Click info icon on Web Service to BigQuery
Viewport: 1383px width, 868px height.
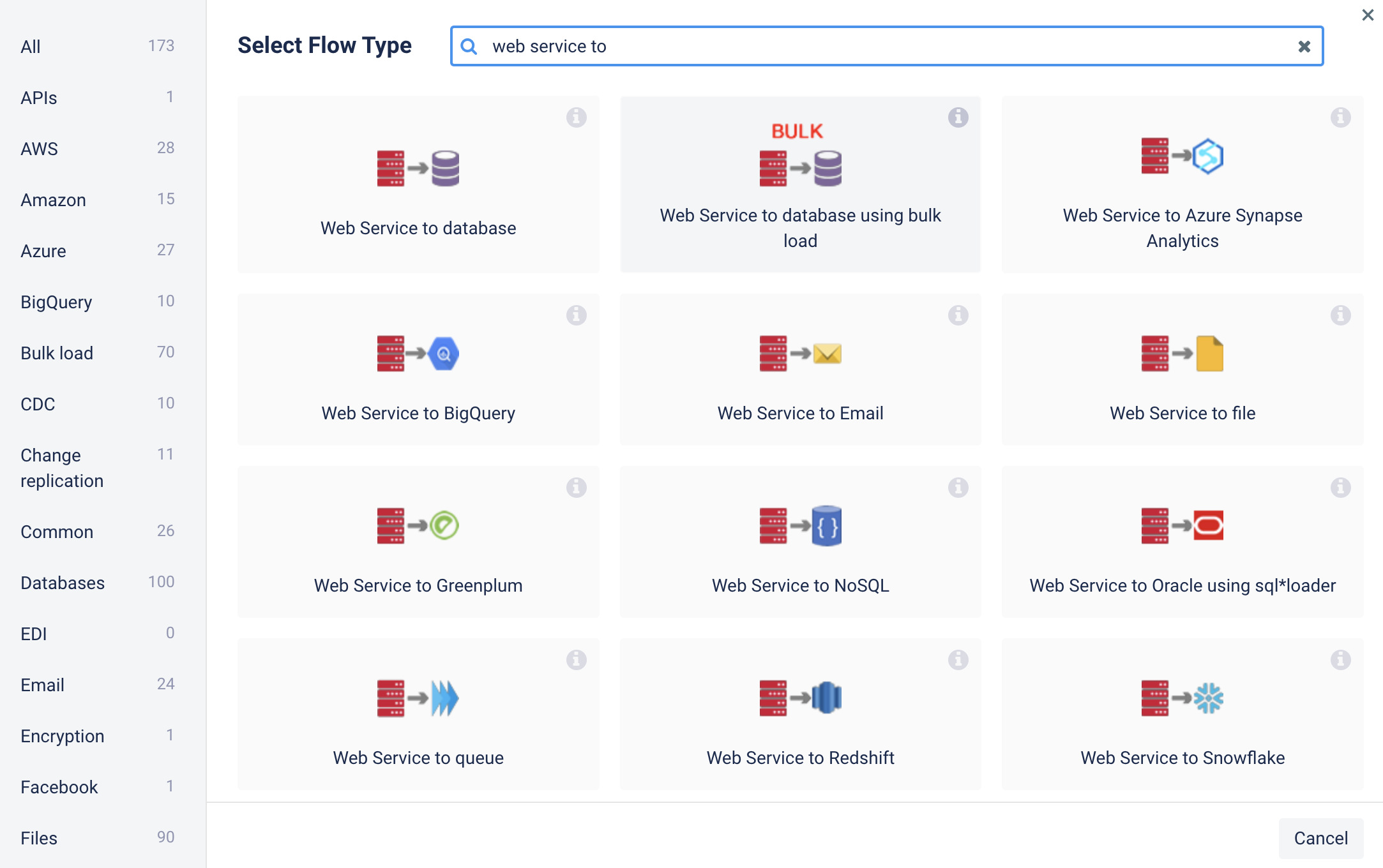(576, 315)
